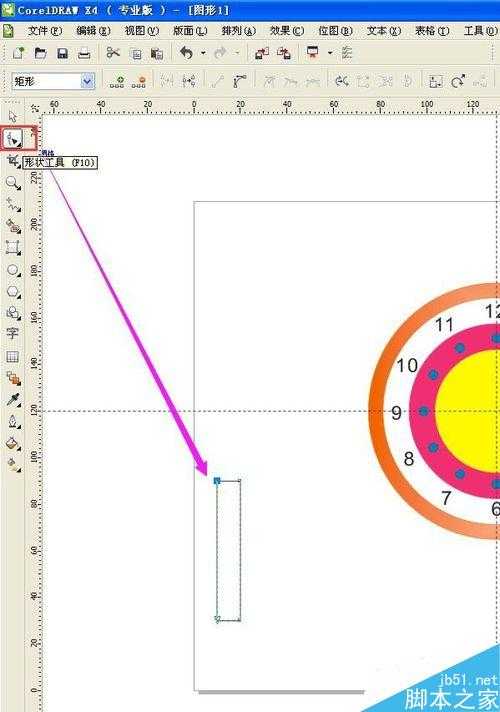Select the Shape tool (F10)

tap(12, 138)
